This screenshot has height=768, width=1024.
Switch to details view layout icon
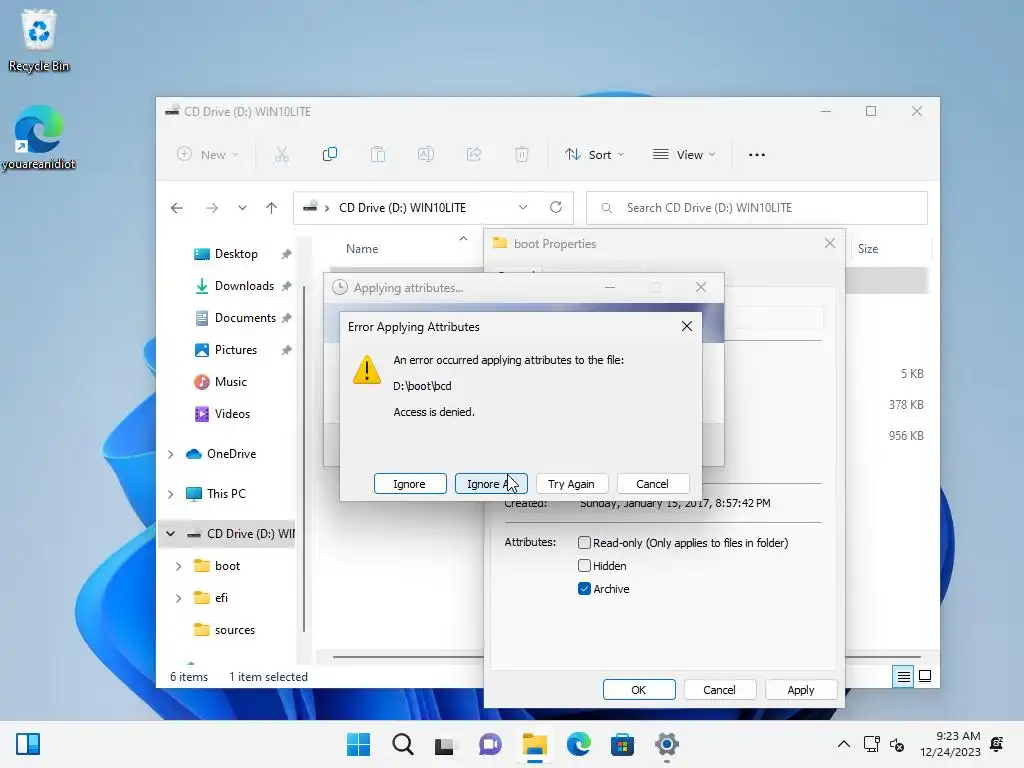pos(903,677)
